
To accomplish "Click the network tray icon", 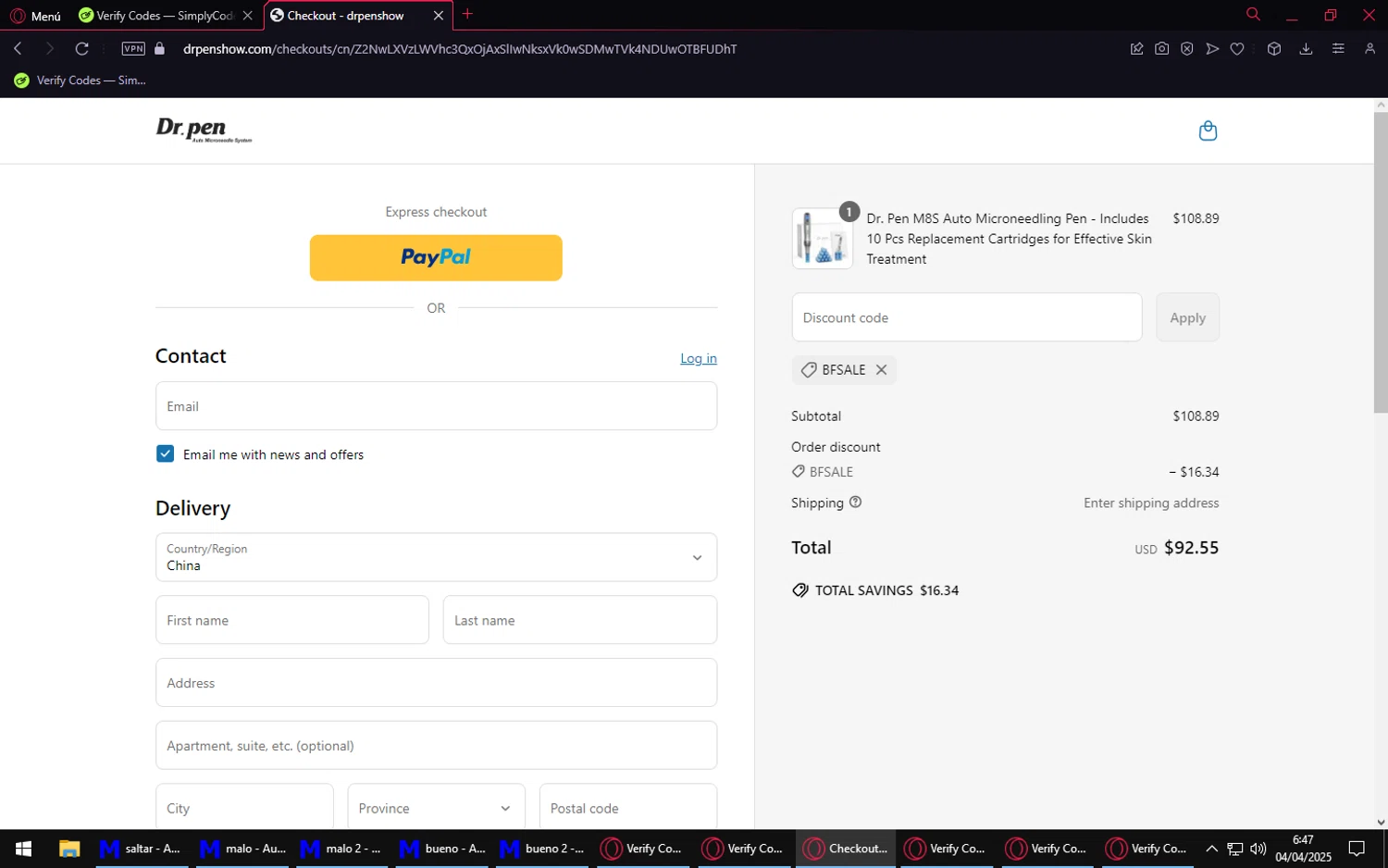I will [1235, 849].
